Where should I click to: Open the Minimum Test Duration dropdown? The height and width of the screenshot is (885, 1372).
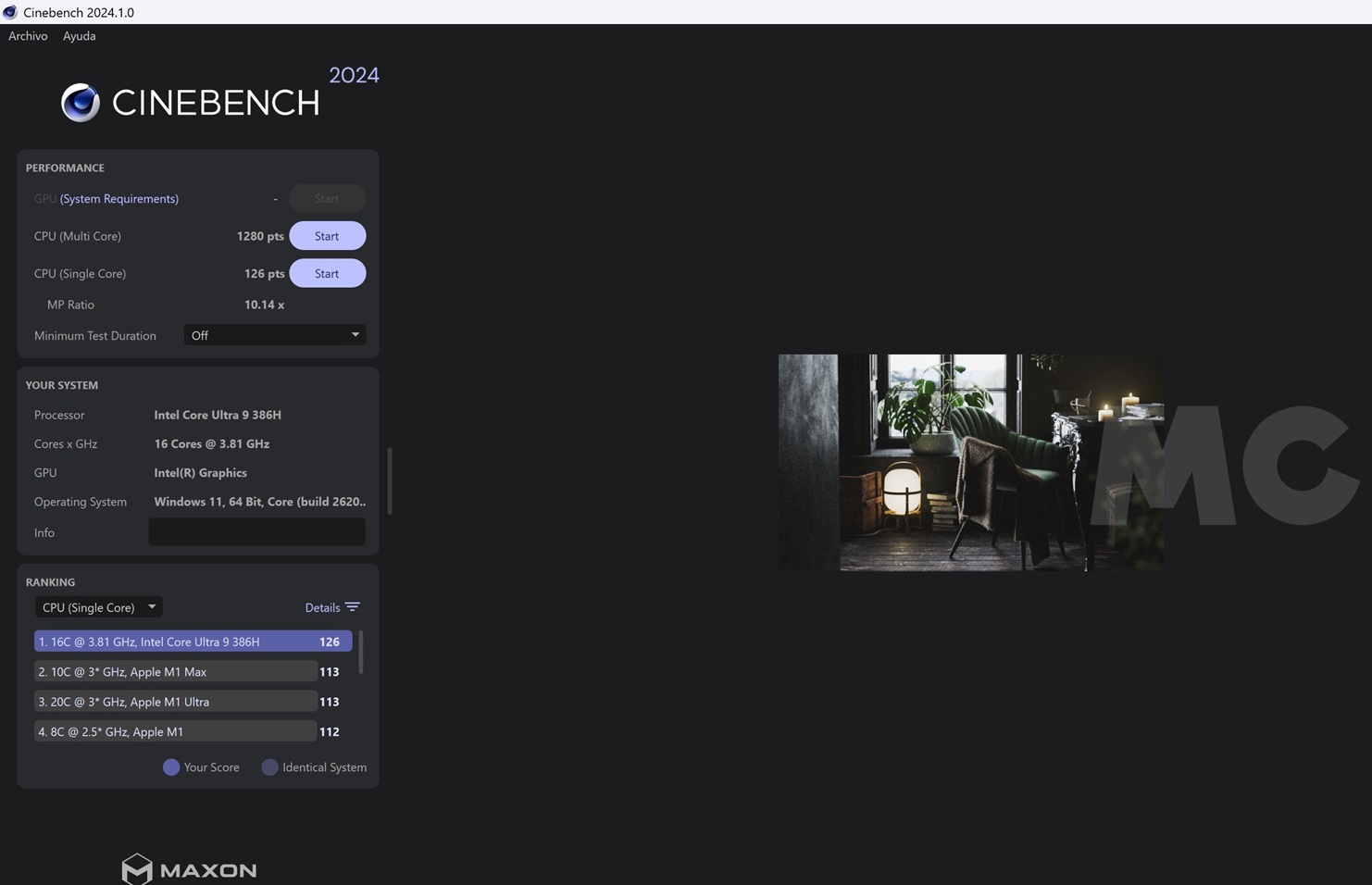[x=275, y=335]
